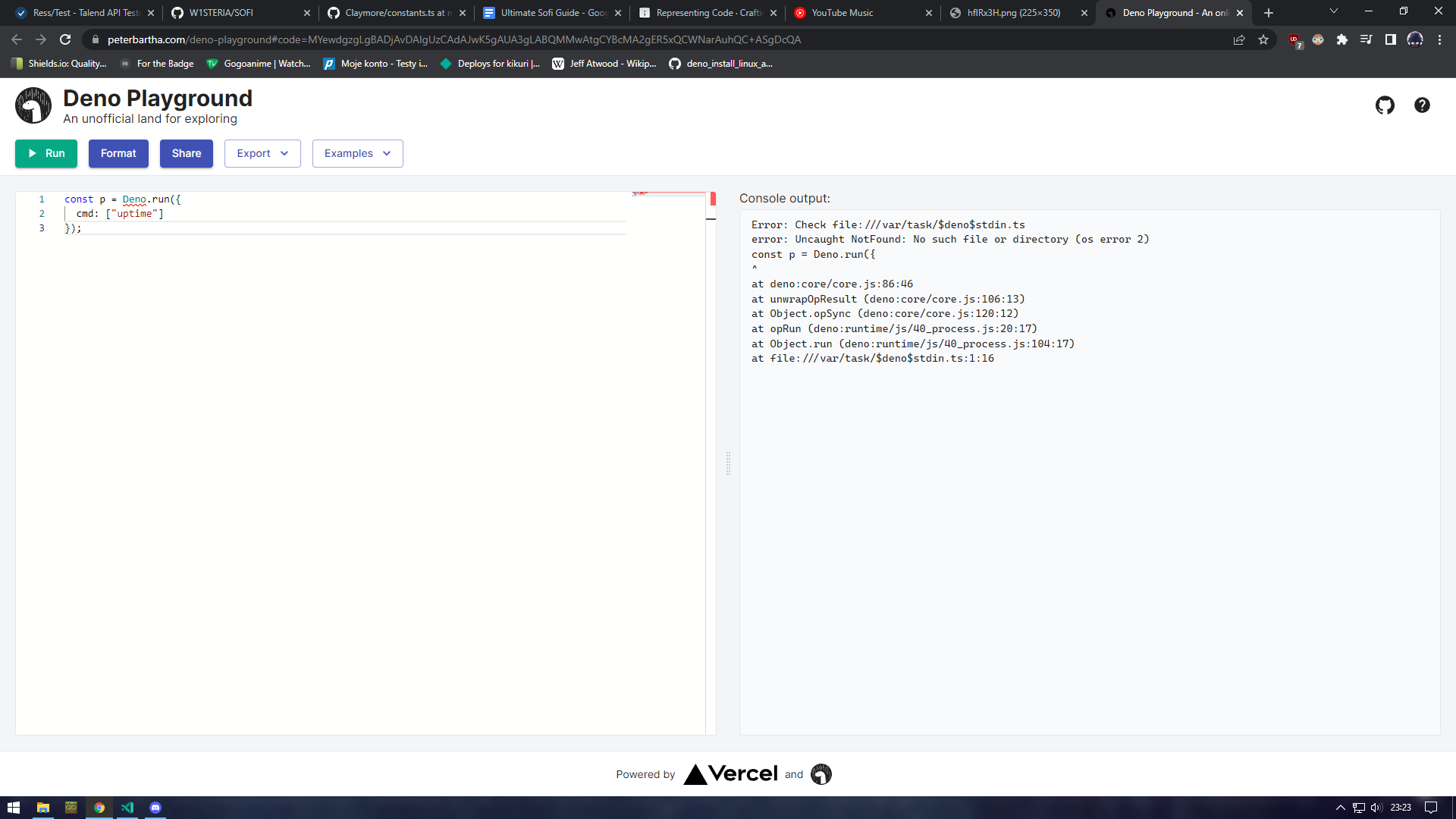The width and height of the screenshot is (1456, 819).
Task: Click the Share button
Action: 186,153
